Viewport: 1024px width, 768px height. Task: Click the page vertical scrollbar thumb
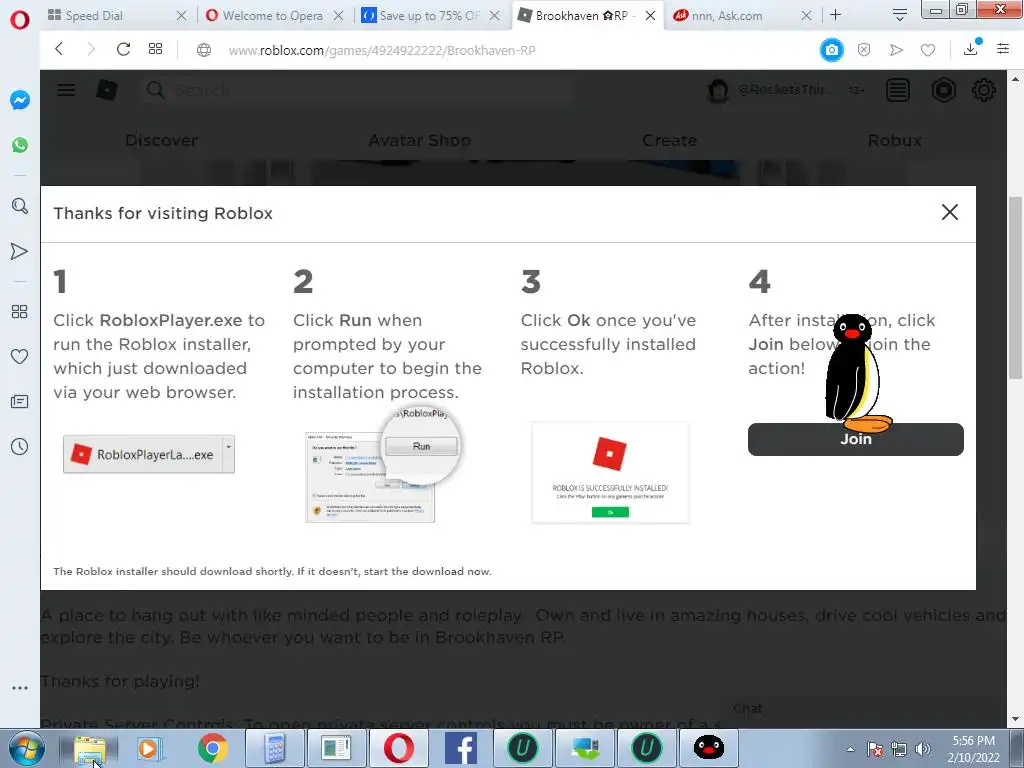tap(1015, 287)
